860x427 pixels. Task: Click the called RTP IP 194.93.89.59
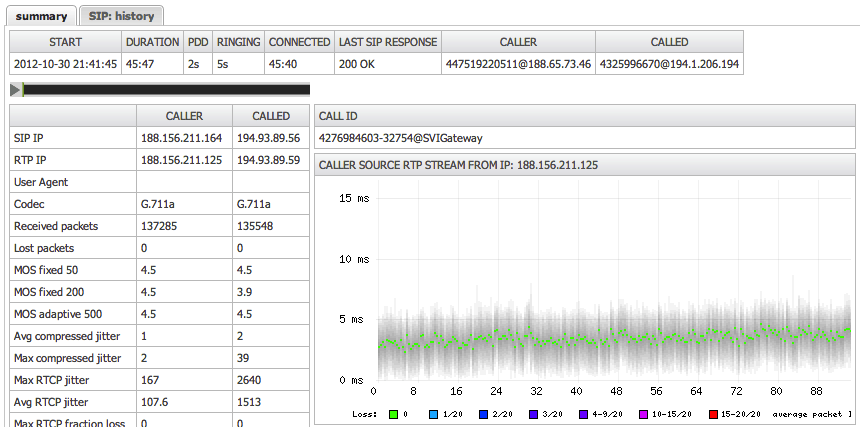coord(269,160)
